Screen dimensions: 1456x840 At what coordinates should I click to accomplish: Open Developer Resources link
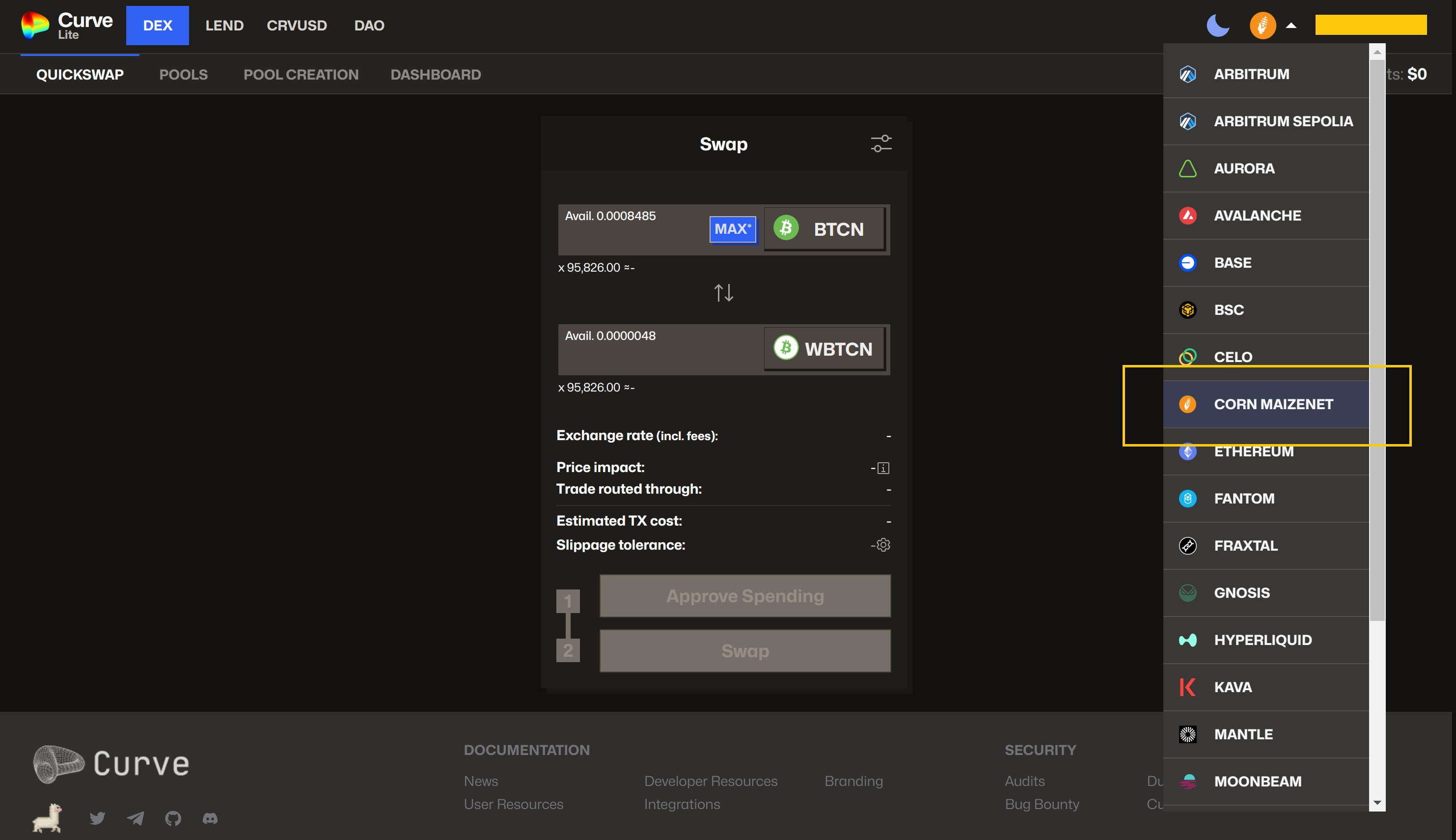[711, 781]
